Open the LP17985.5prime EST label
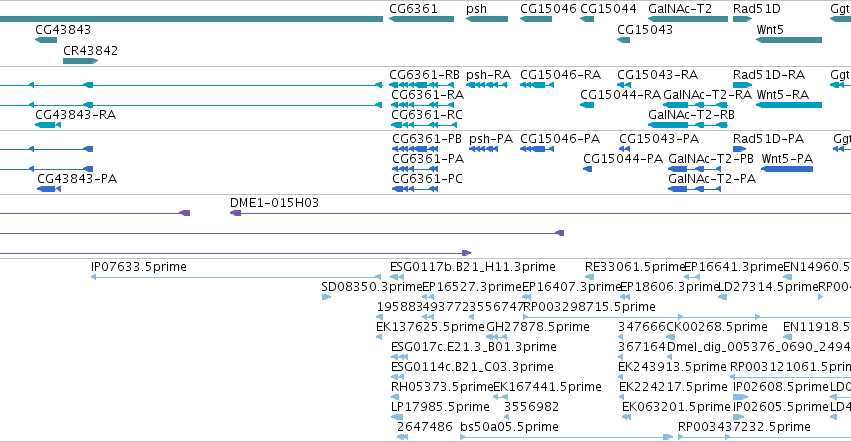851x442 pixels. 440,407
